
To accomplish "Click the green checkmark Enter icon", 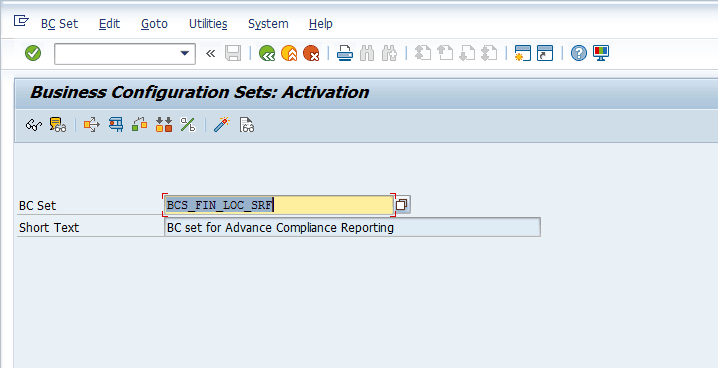I will click(33, 53).
